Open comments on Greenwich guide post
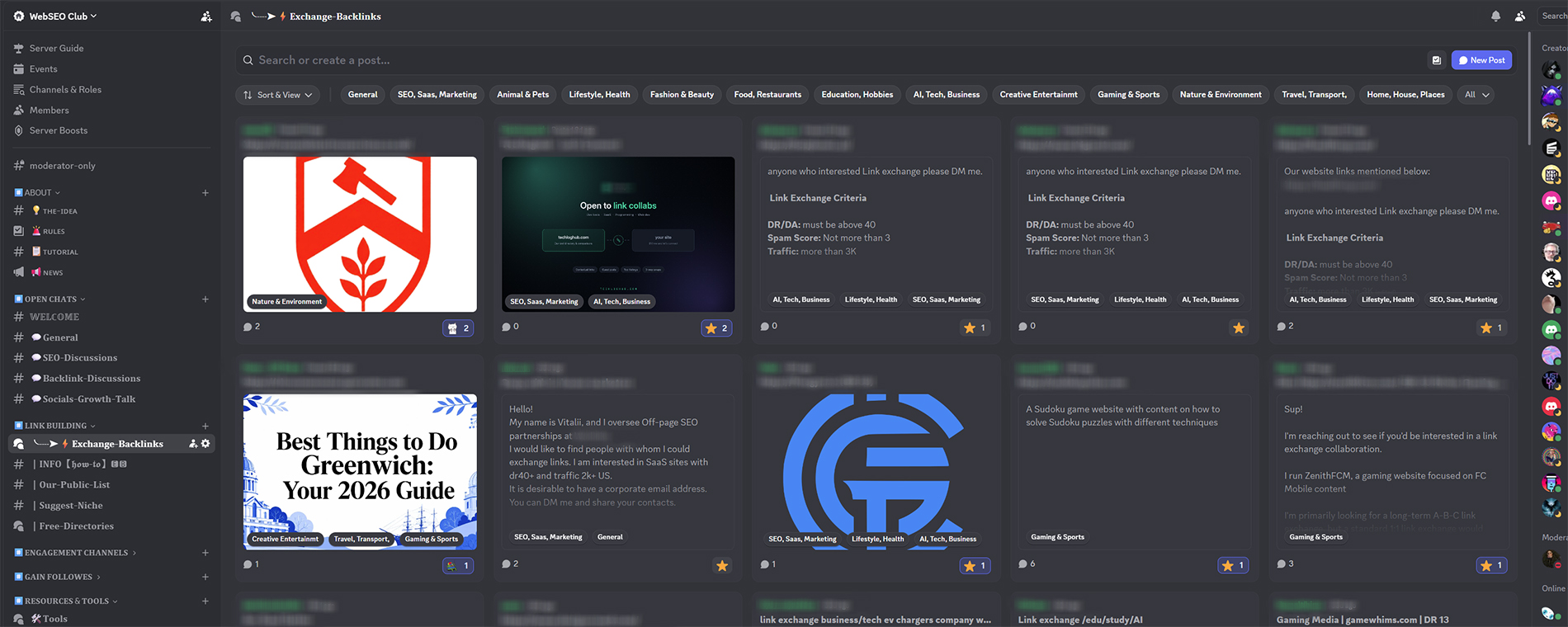 click(251, 564)
